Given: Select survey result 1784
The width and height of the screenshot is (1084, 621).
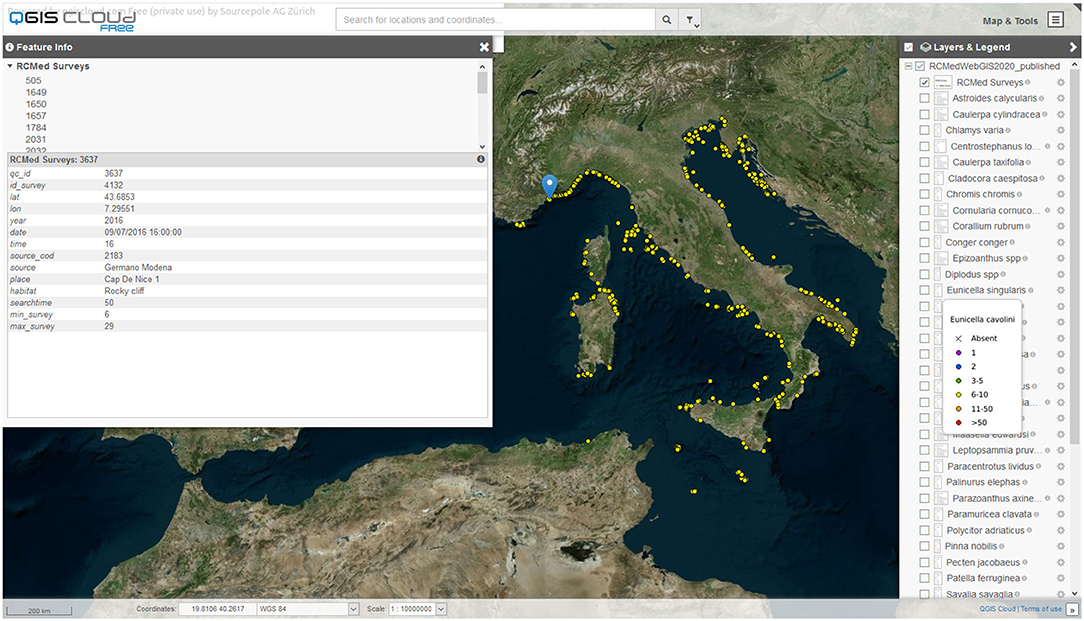Looking at the screenshot, I should tap(36, 128).
